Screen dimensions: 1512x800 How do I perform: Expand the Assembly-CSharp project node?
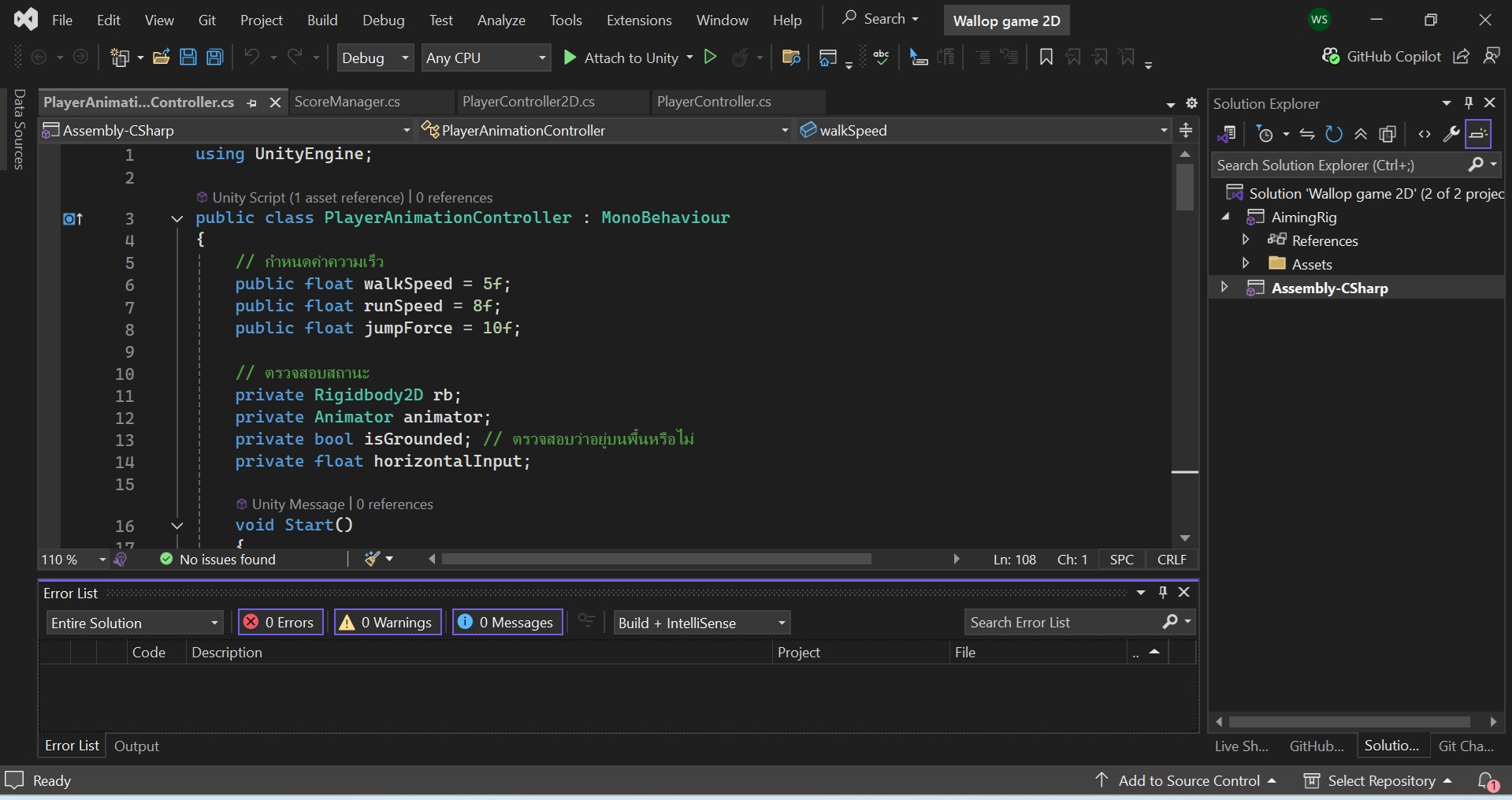coord(1223,288)
